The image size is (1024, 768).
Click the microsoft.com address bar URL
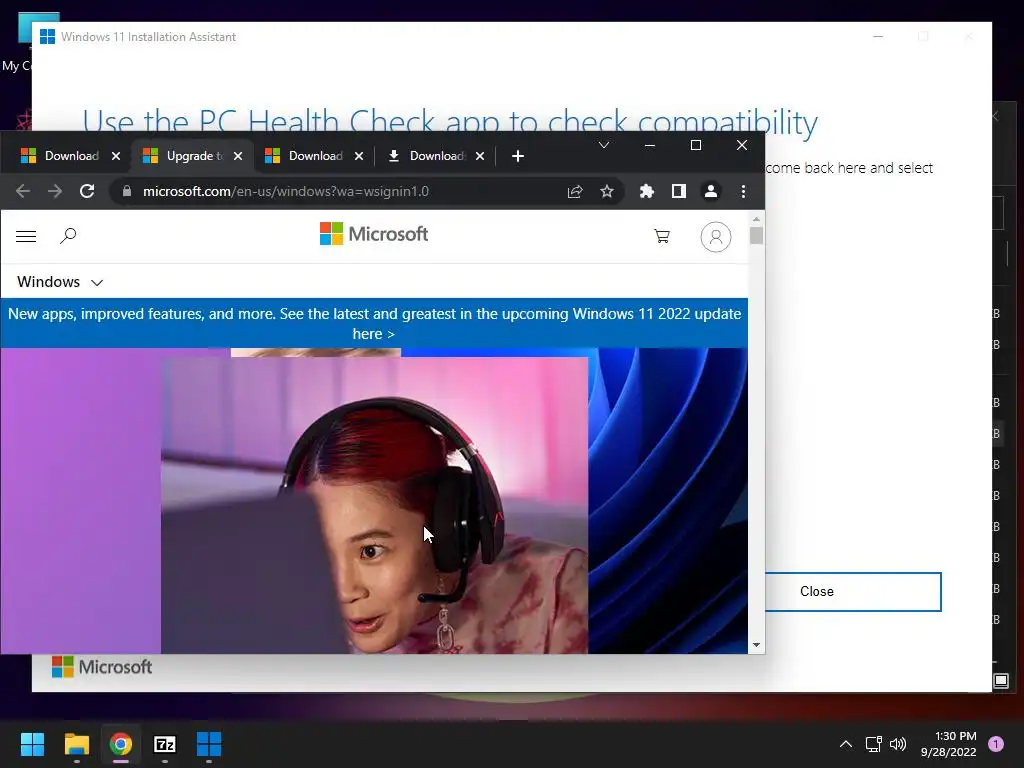point(286,191)
